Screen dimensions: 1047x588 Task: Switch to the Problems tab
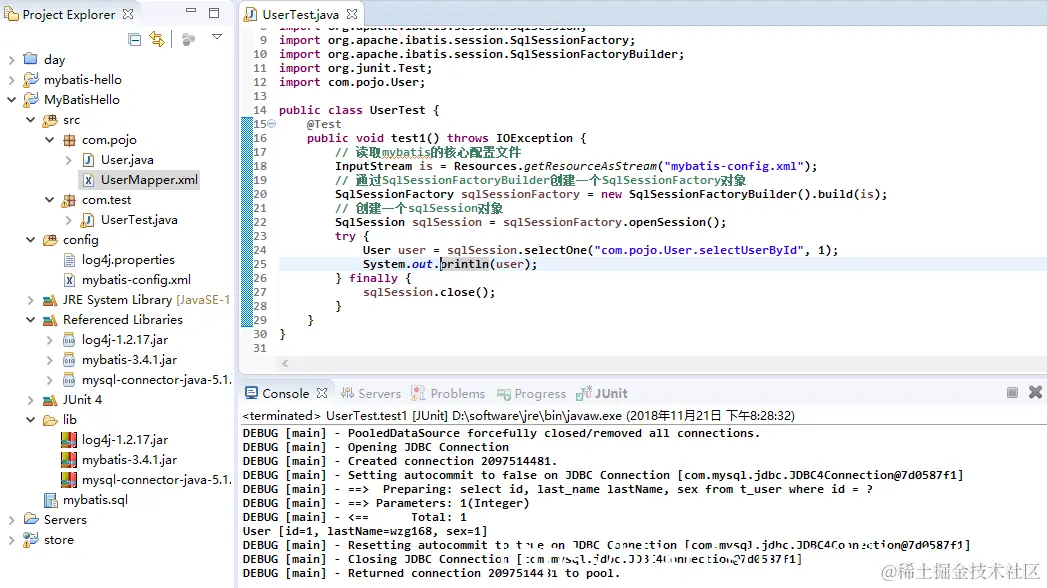[448, 394]
